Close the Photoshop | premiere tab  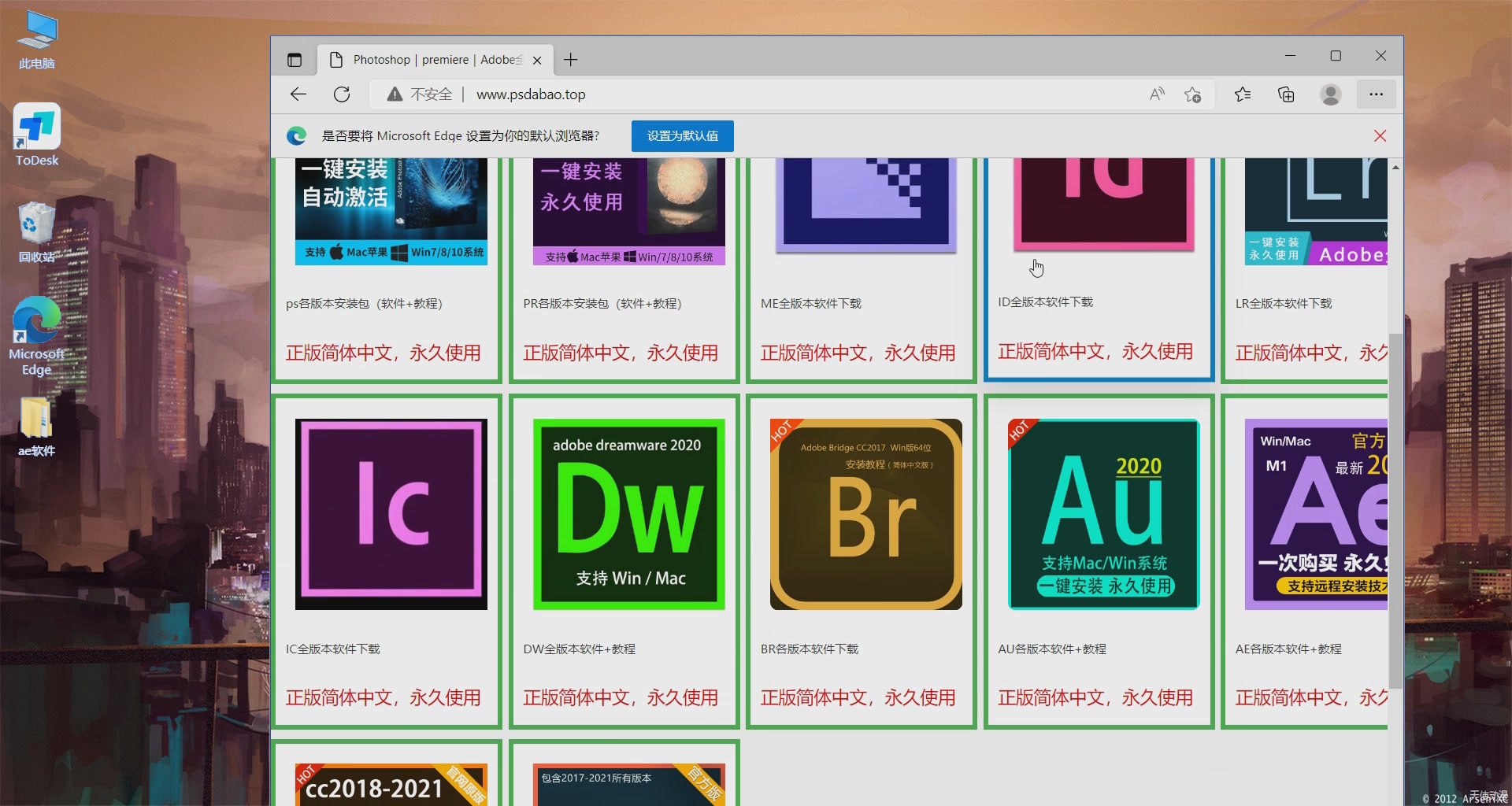click(x=537, y=60)
